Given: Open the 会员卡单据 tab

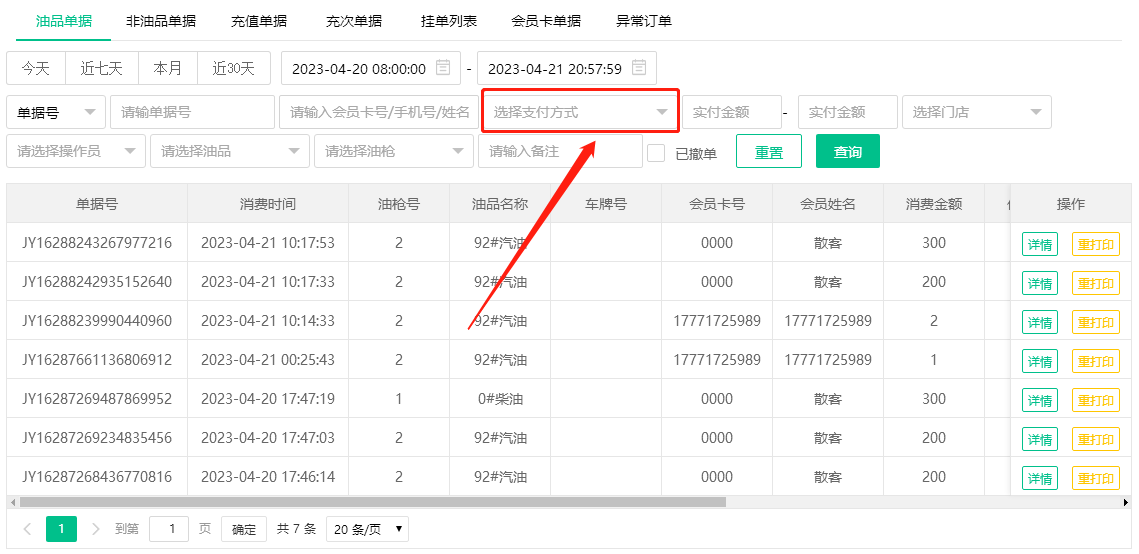Looking at the screenshot, I should (x=546, y=21).
